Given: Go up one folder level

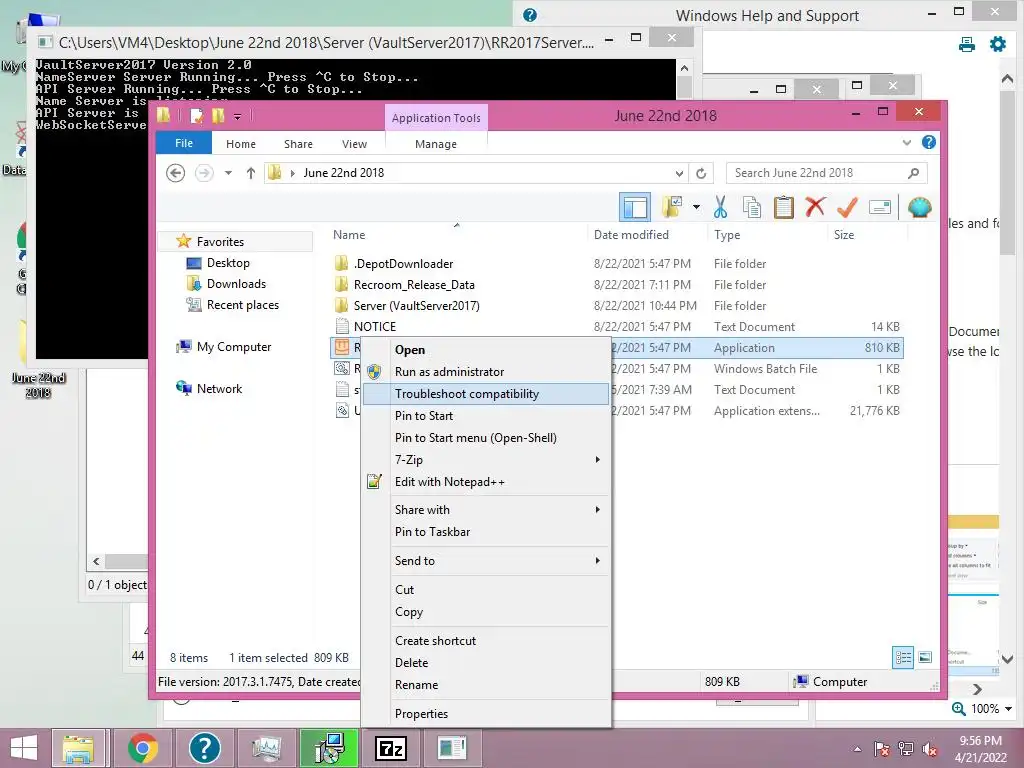Looking at the screenshot, I should (251, 173).
